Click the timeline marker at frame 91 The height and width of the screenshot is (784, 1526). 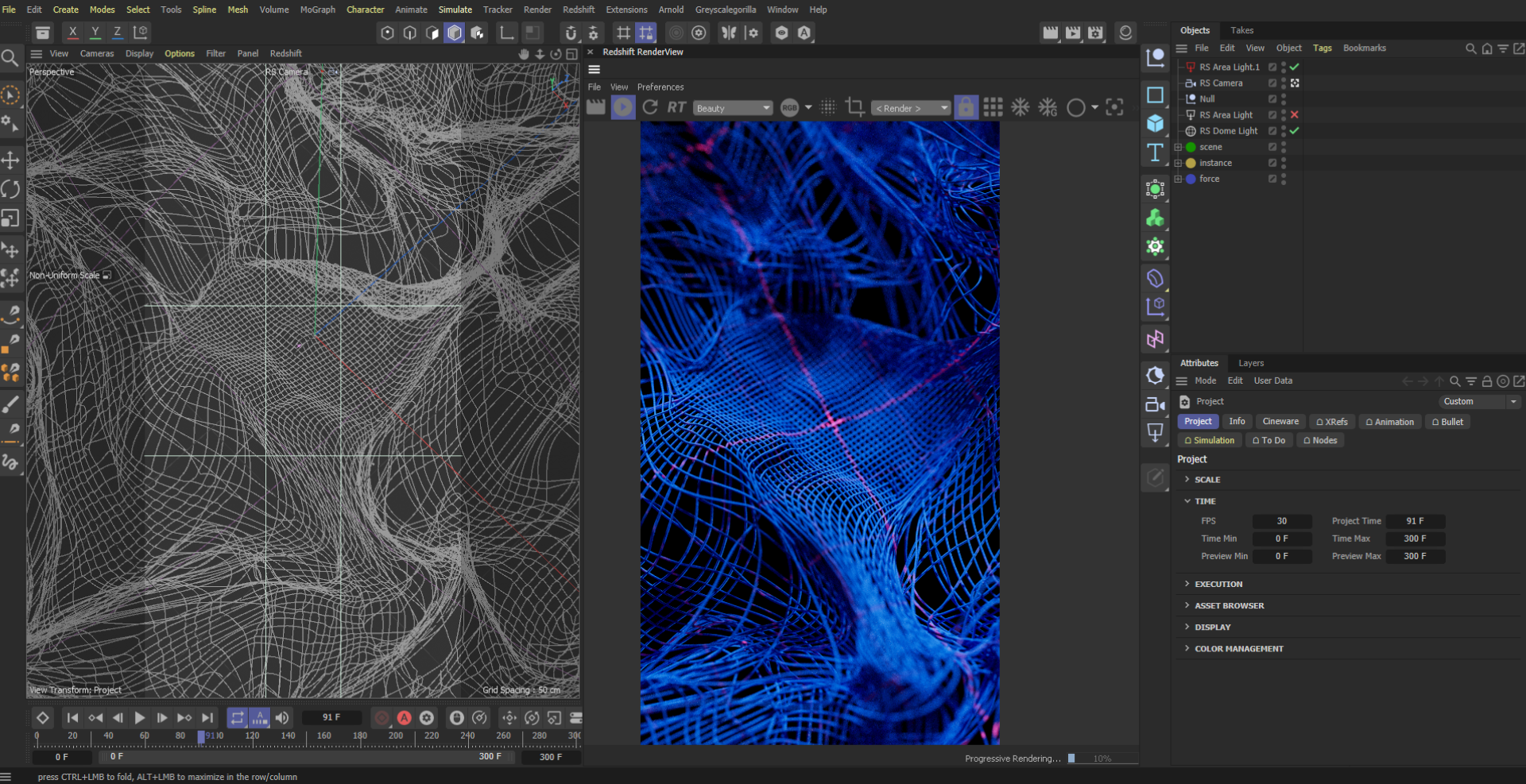coord(201,736)
